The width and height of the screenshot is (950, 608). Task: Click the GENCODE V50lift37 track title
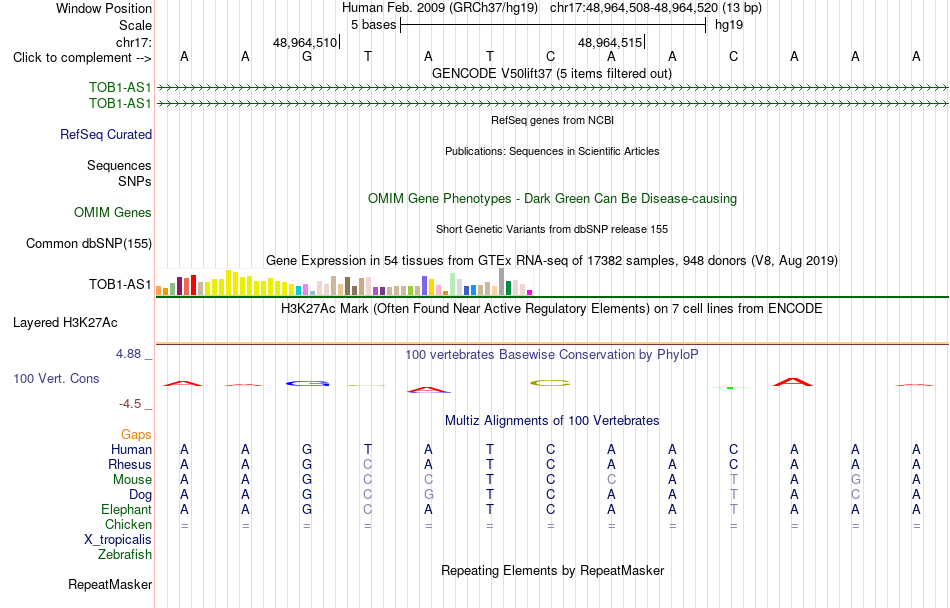[552, 74]
